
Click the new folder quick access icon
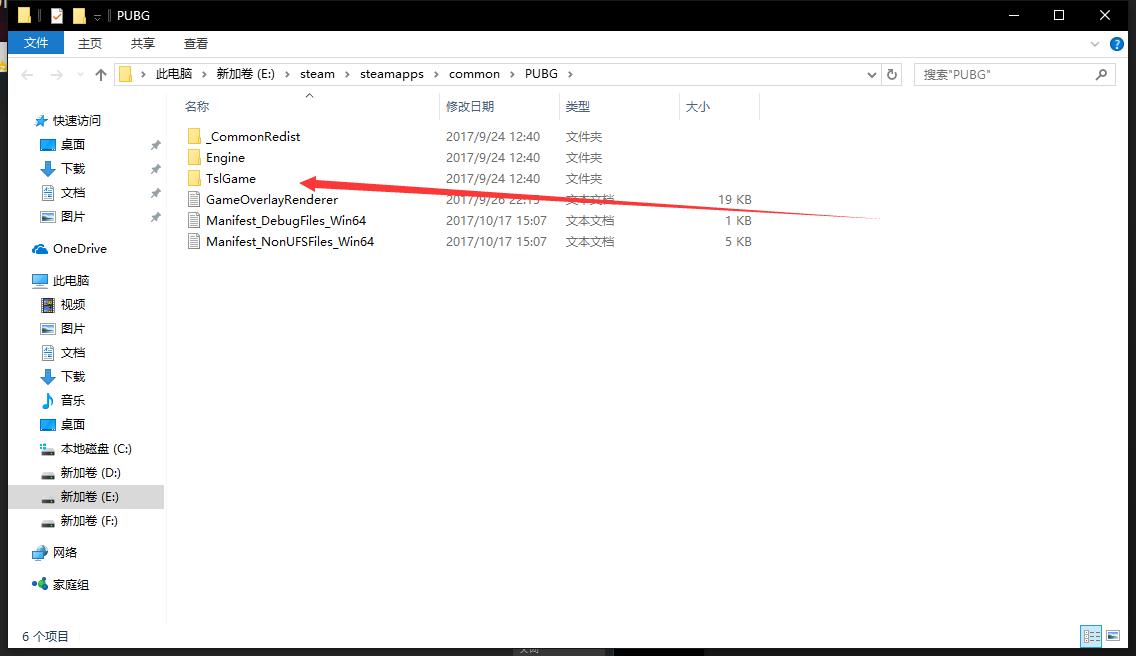tap(79, 15)
